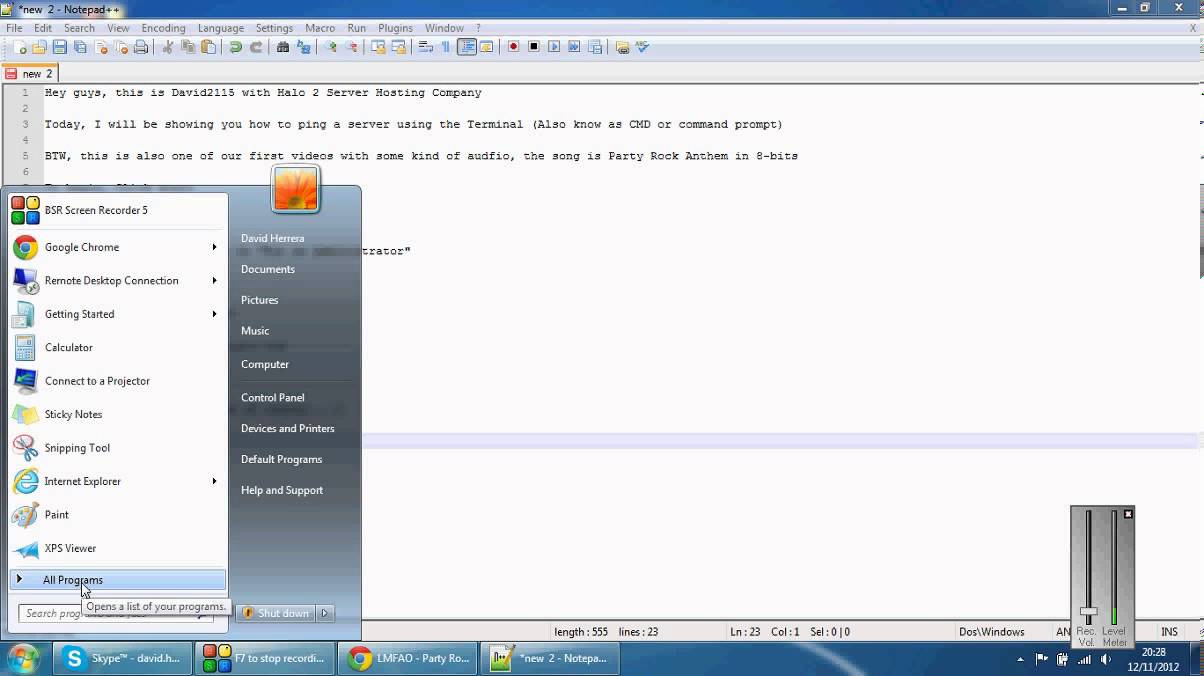Click Run macro multiple times icon
Viewport: 1204px width, 676px height.
click(x=574, y=47)
